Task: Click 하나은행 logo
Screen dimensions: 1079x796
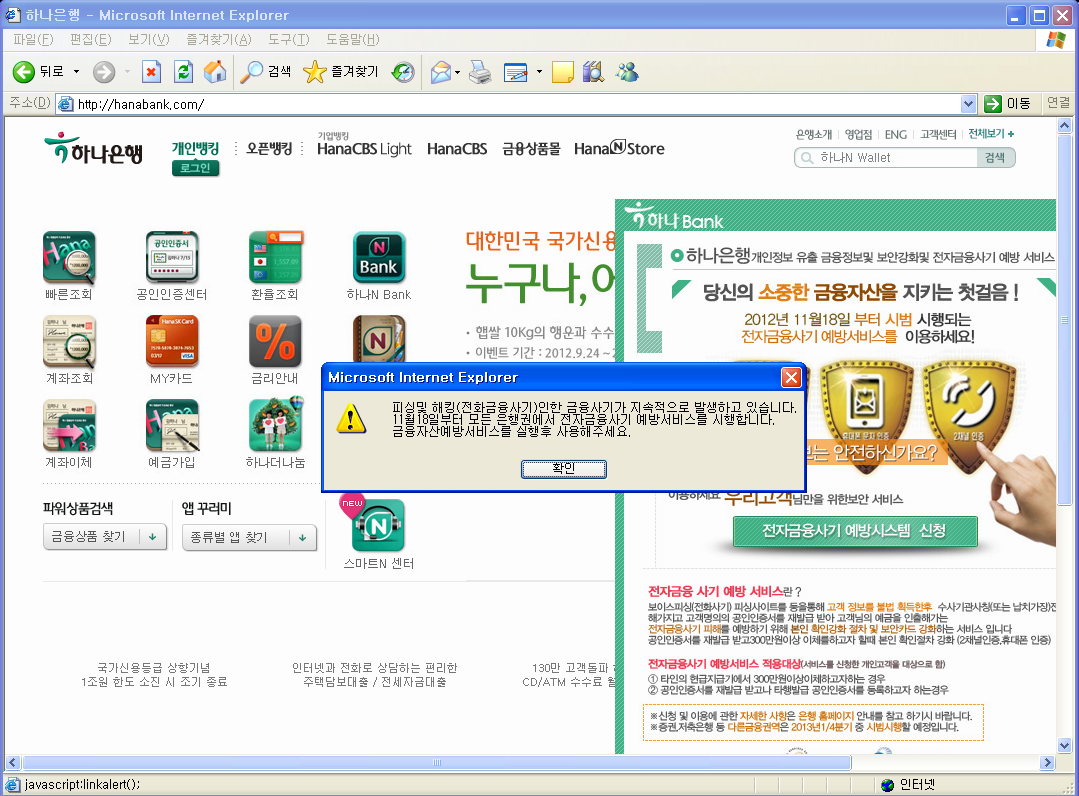Action: tap(94, 149)
